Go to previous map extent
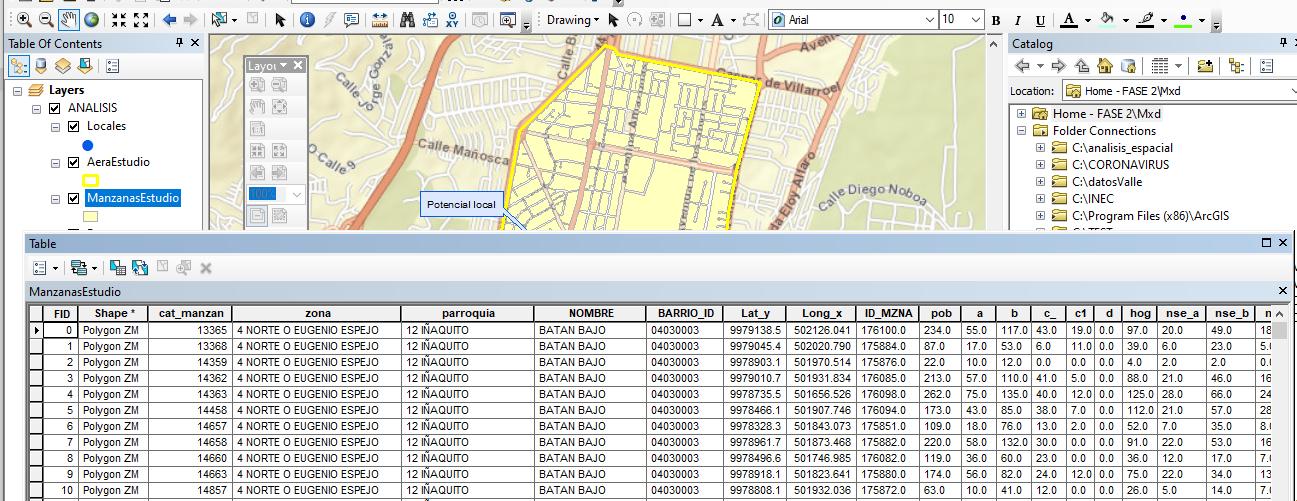Screen dimensions: 1297x501 coord(169,20)
